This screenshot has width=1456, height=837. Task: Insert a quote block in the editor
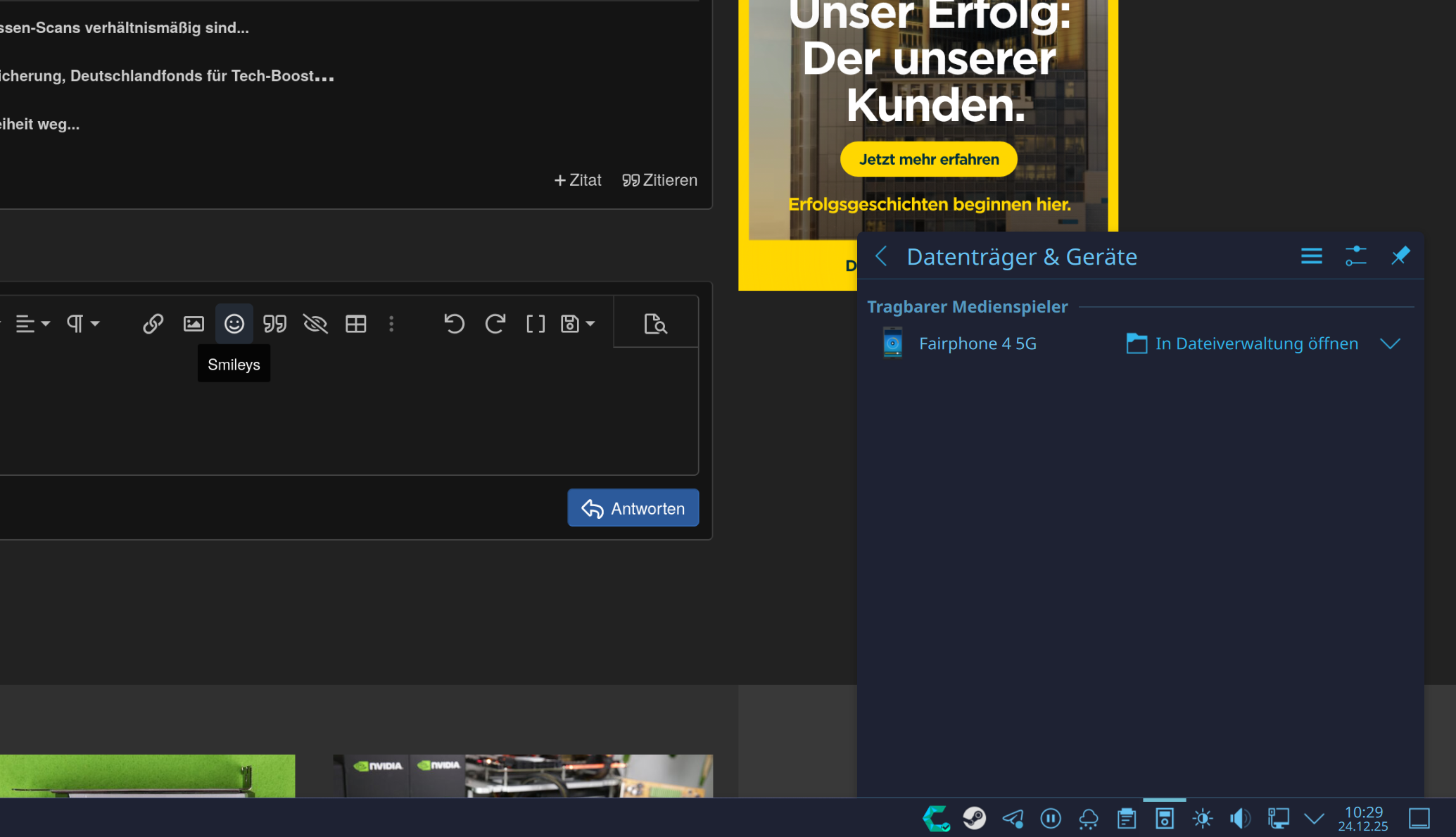click(x=274, y=324)
